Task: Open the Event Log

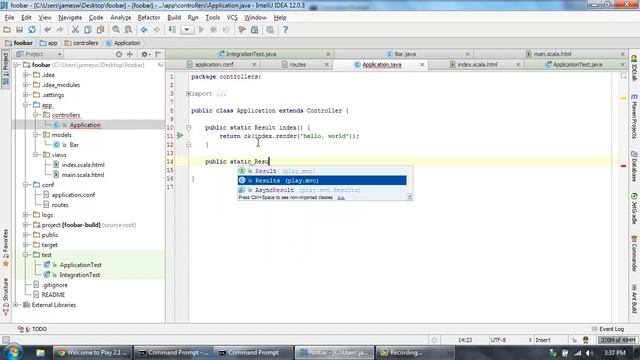Action: 608,329
